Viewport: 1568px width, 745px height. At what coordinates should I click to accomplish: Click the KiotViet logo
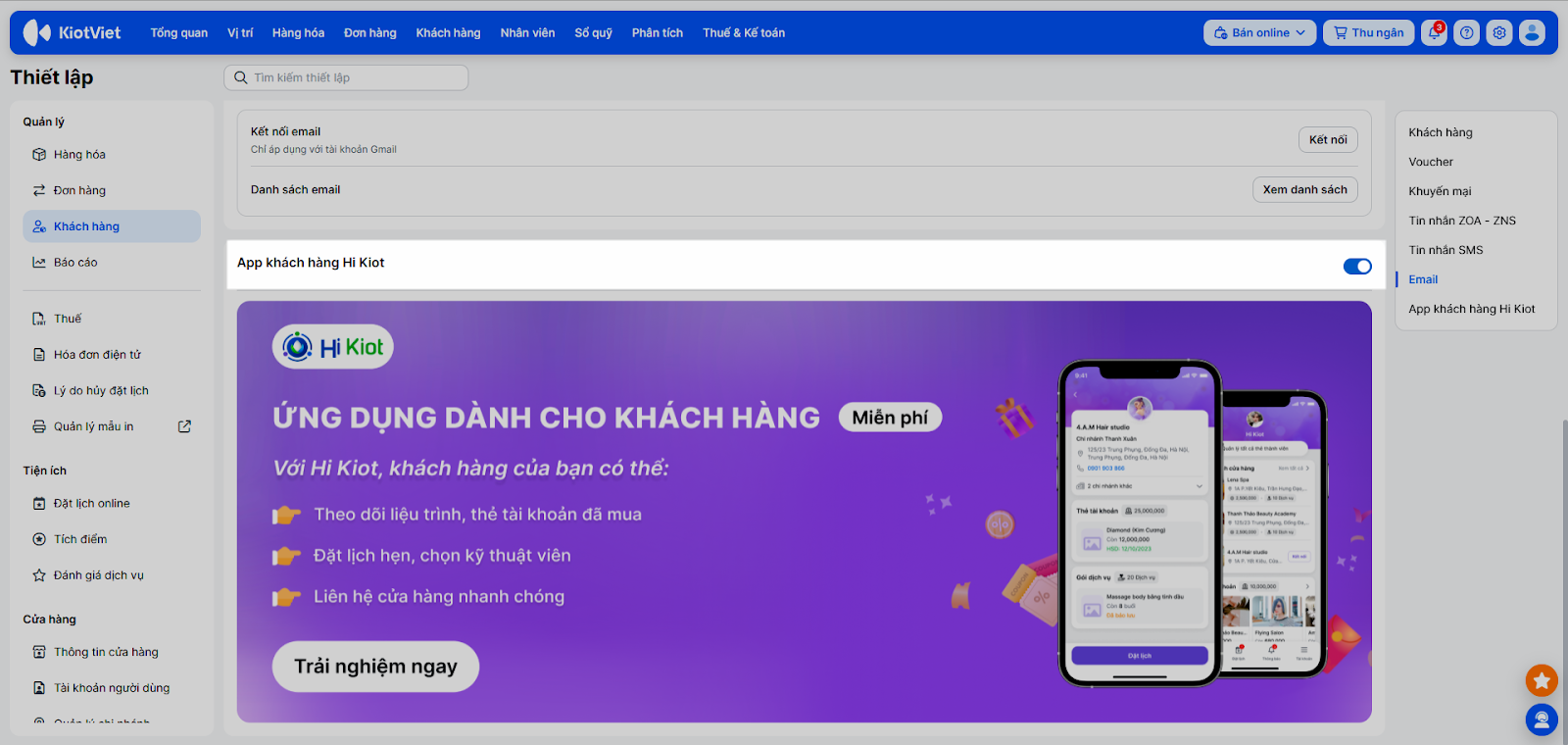point(72,32)
